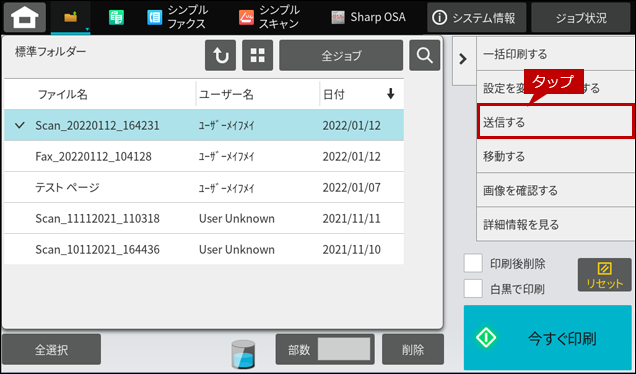Open Sharp OSA application
The height and width of the screenshot is (374, 636).
click(x=368, y=17)
